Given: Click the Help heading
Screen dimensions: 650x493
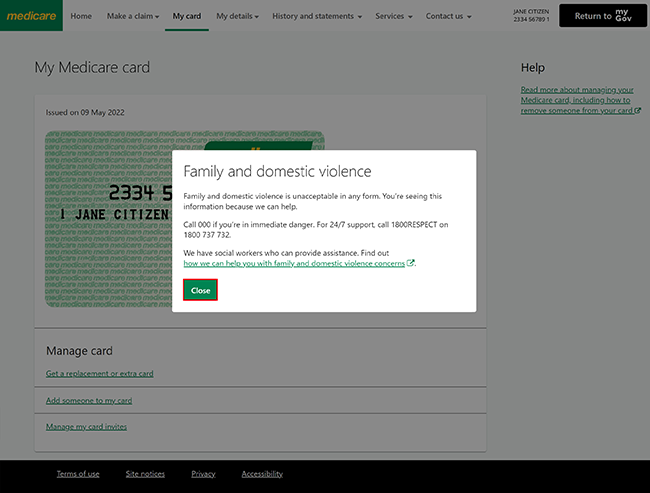Looking at the screenshot, I should [533, 68].
